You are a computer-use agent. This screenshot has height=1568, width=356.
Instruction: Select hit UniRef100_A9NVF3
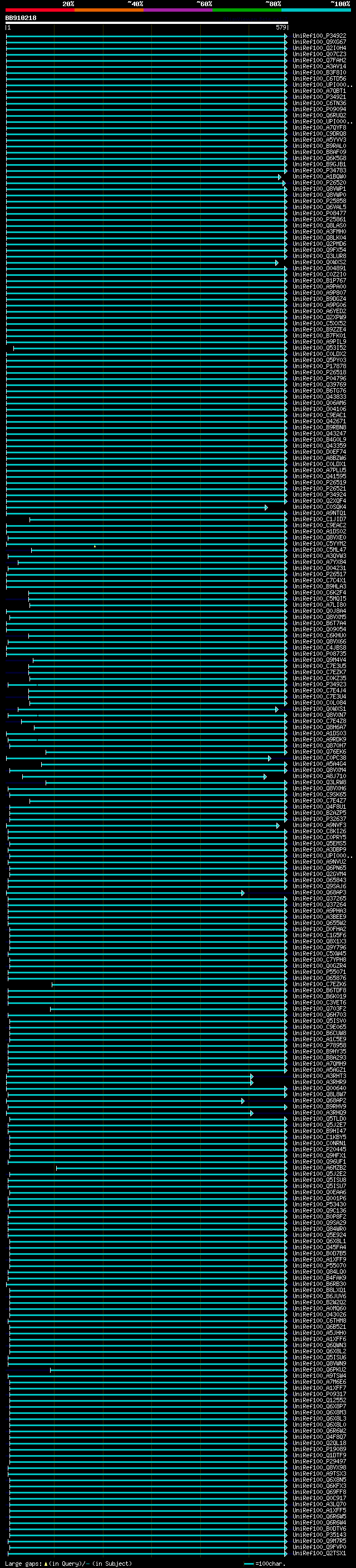click(x=319, y=825)
